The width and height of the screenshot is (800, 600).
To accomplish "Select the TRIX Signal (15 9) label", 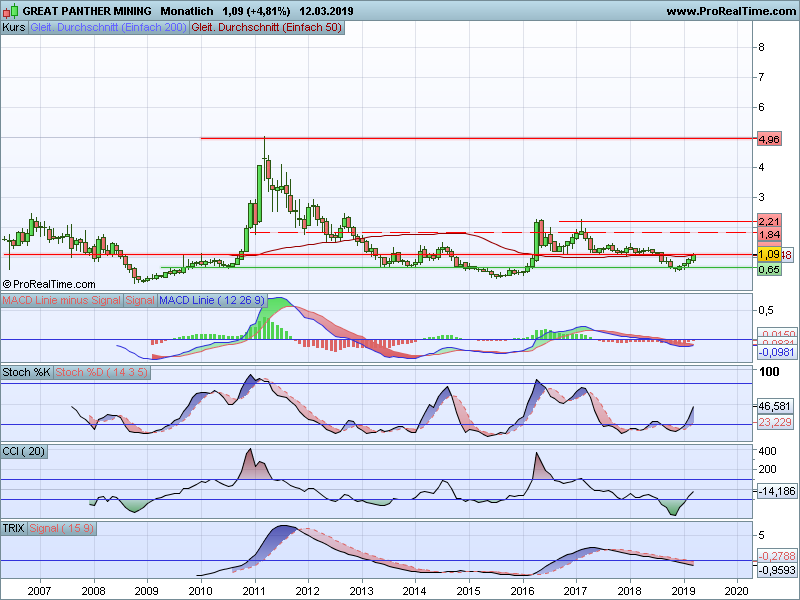I will [x=64, y=528].
